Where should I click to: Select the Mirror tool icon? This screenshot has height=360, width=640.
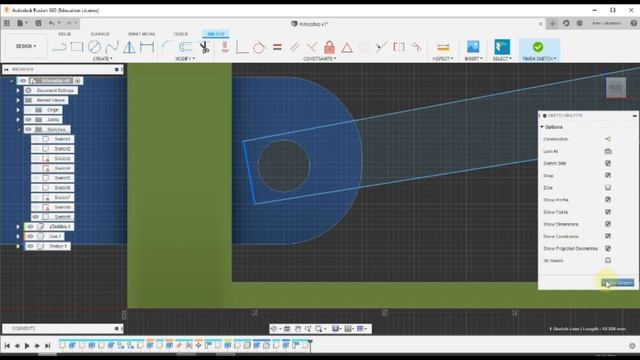click(x=129, y=47)
